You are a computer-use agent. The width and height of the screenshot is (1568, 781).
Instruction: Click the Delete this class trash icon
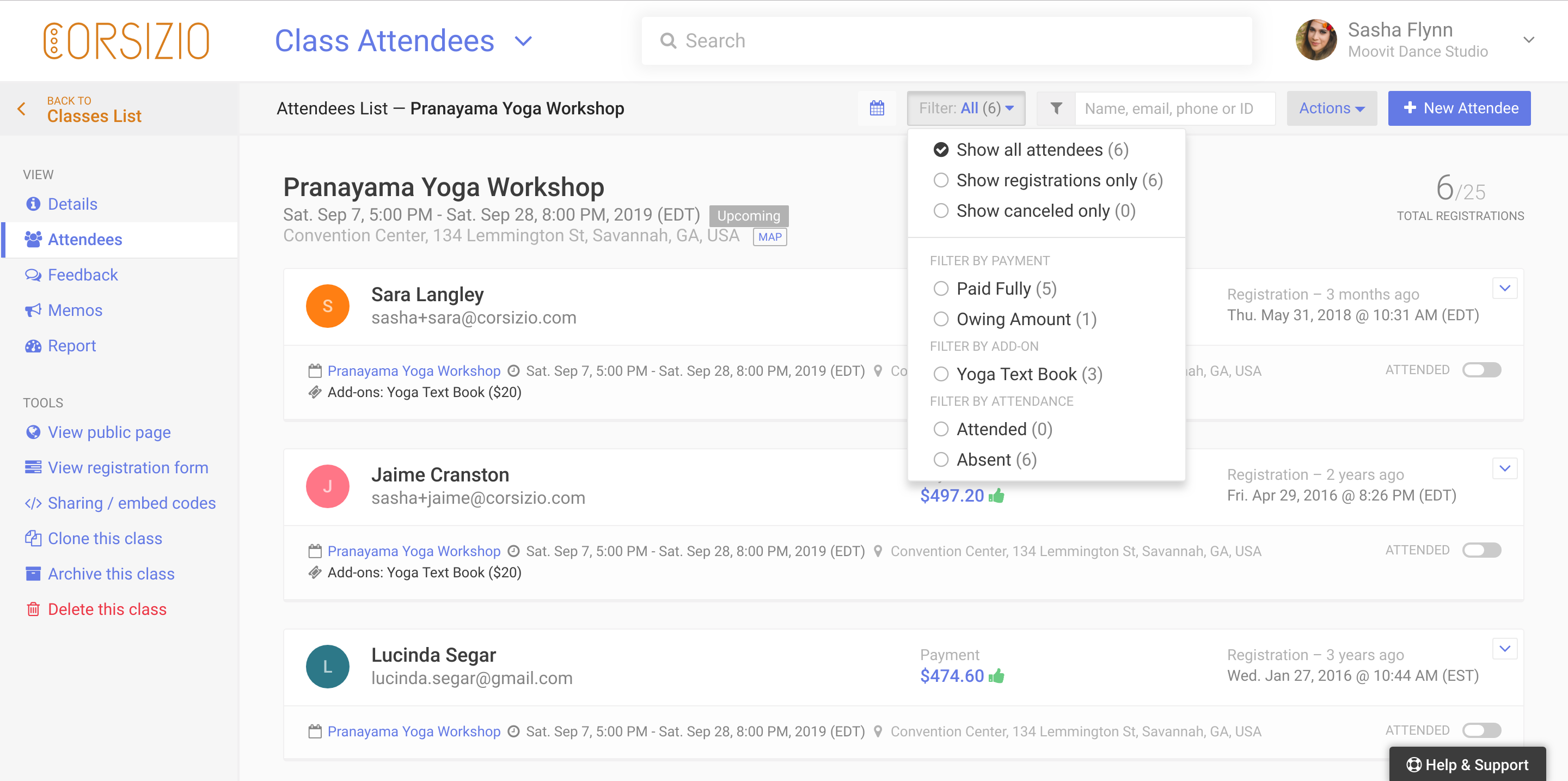[33, 609]
